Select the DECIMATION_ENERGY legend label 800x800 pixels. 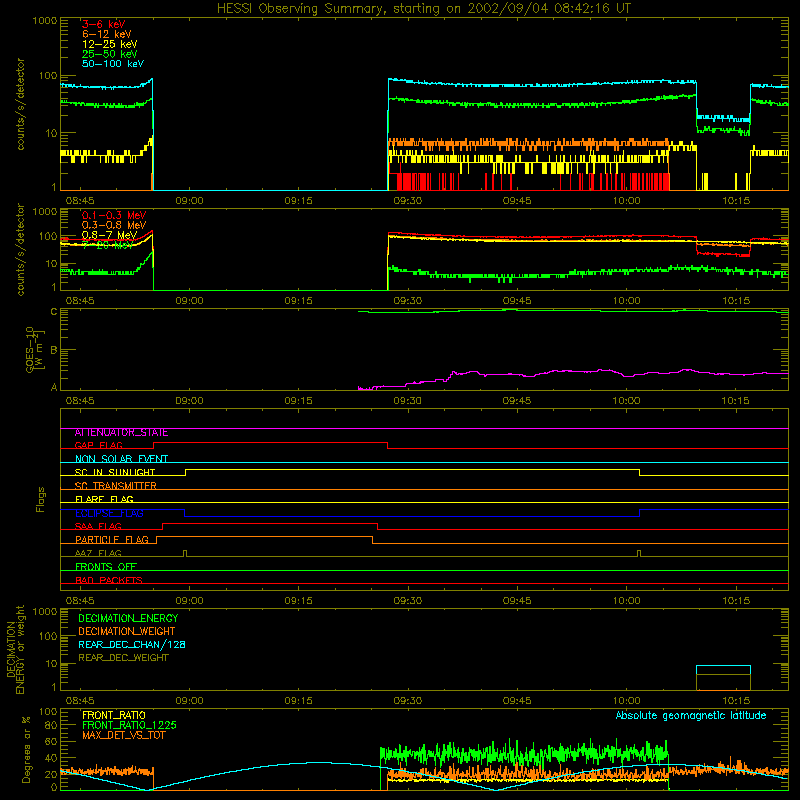tap(128, 618)
